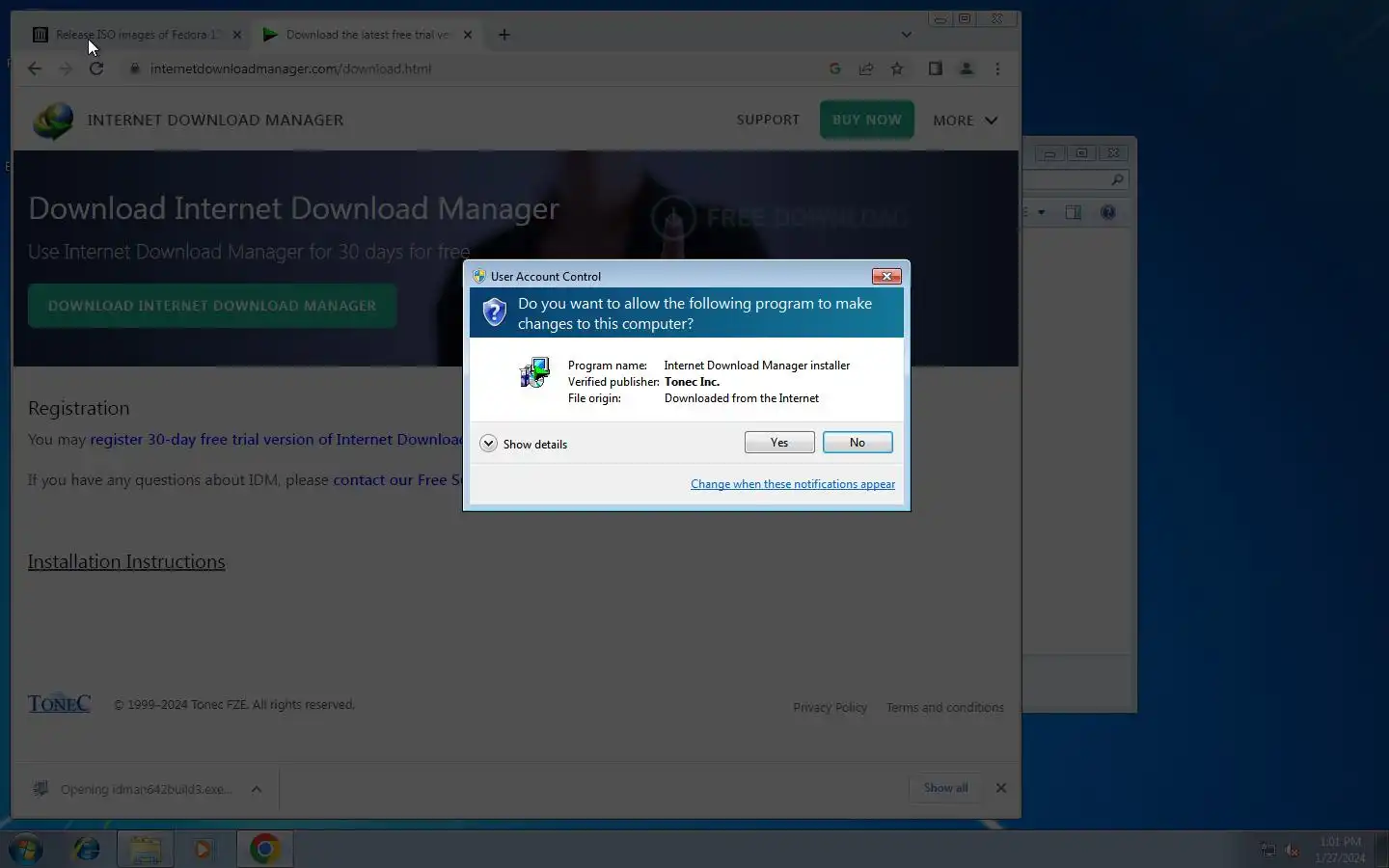Click search field in background Explorer window

(1075, 179)
